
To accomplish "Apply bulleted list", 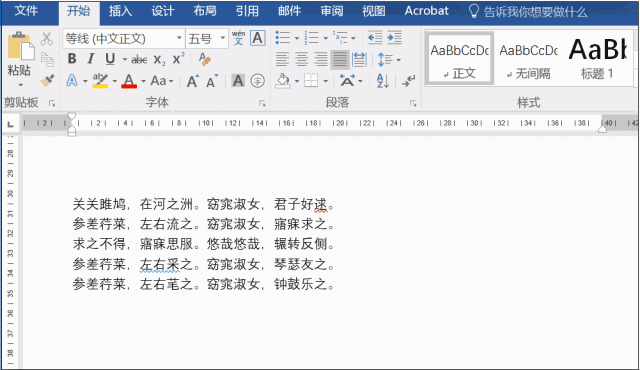I will [282, 38].
